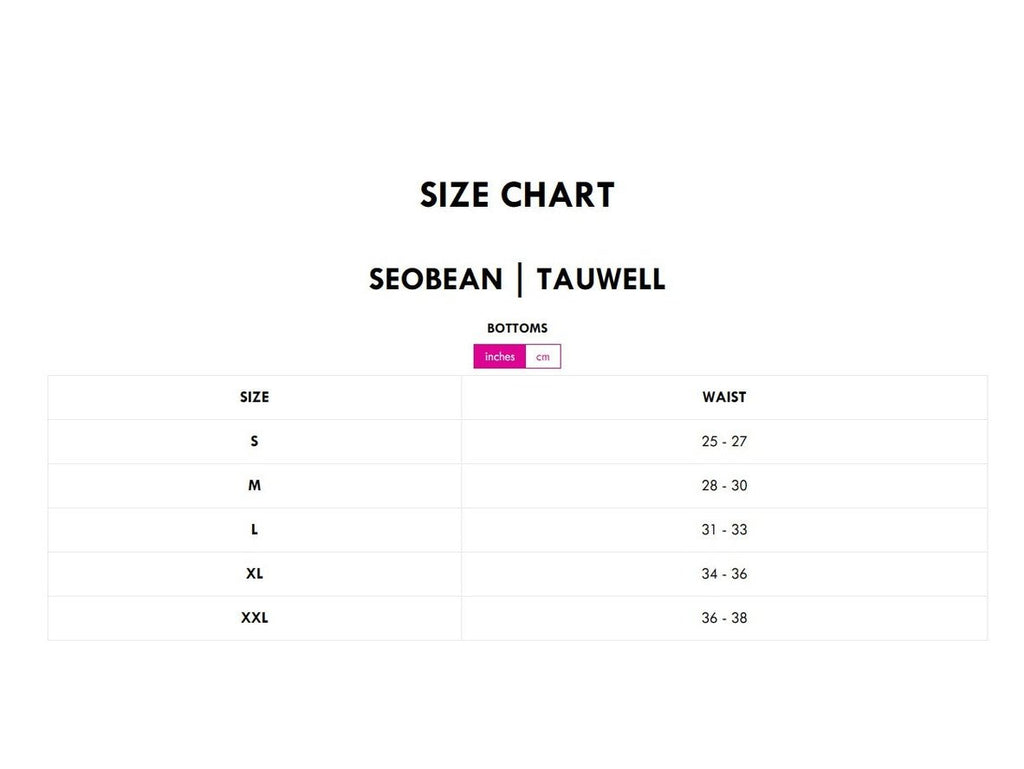Click the 28 - 30 waist value
The width and height of the screenshot is (1024, 769).
pos(724,485)
